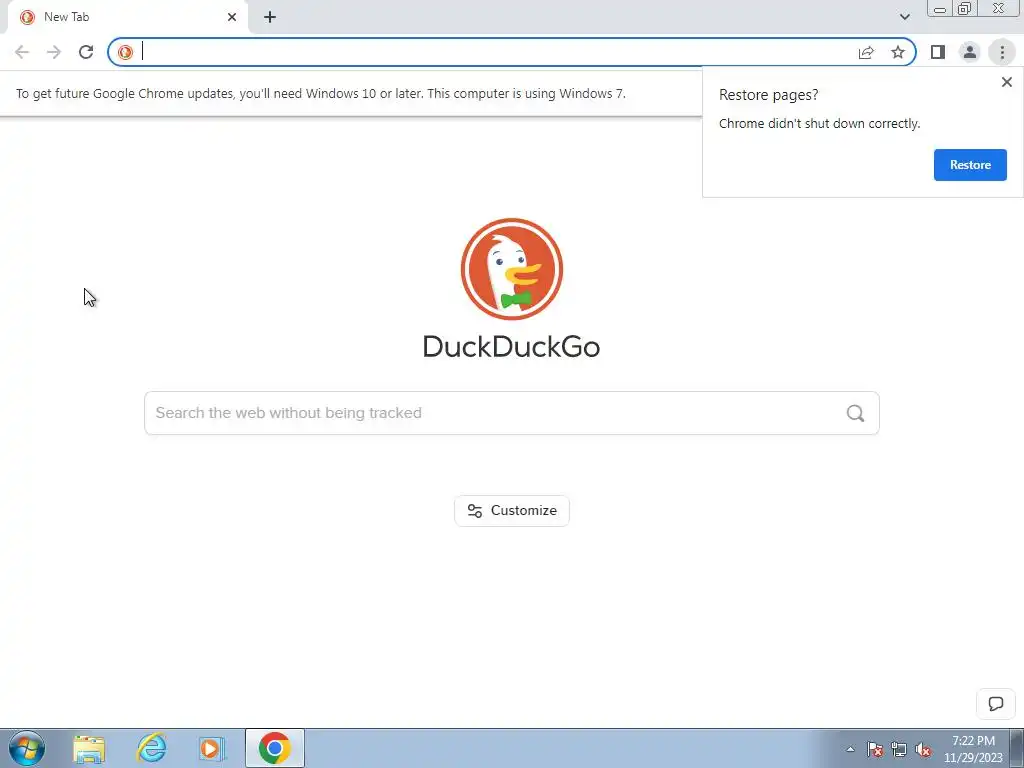Click the search magnifier icon
1024x768 pixels.
(855, 413)
